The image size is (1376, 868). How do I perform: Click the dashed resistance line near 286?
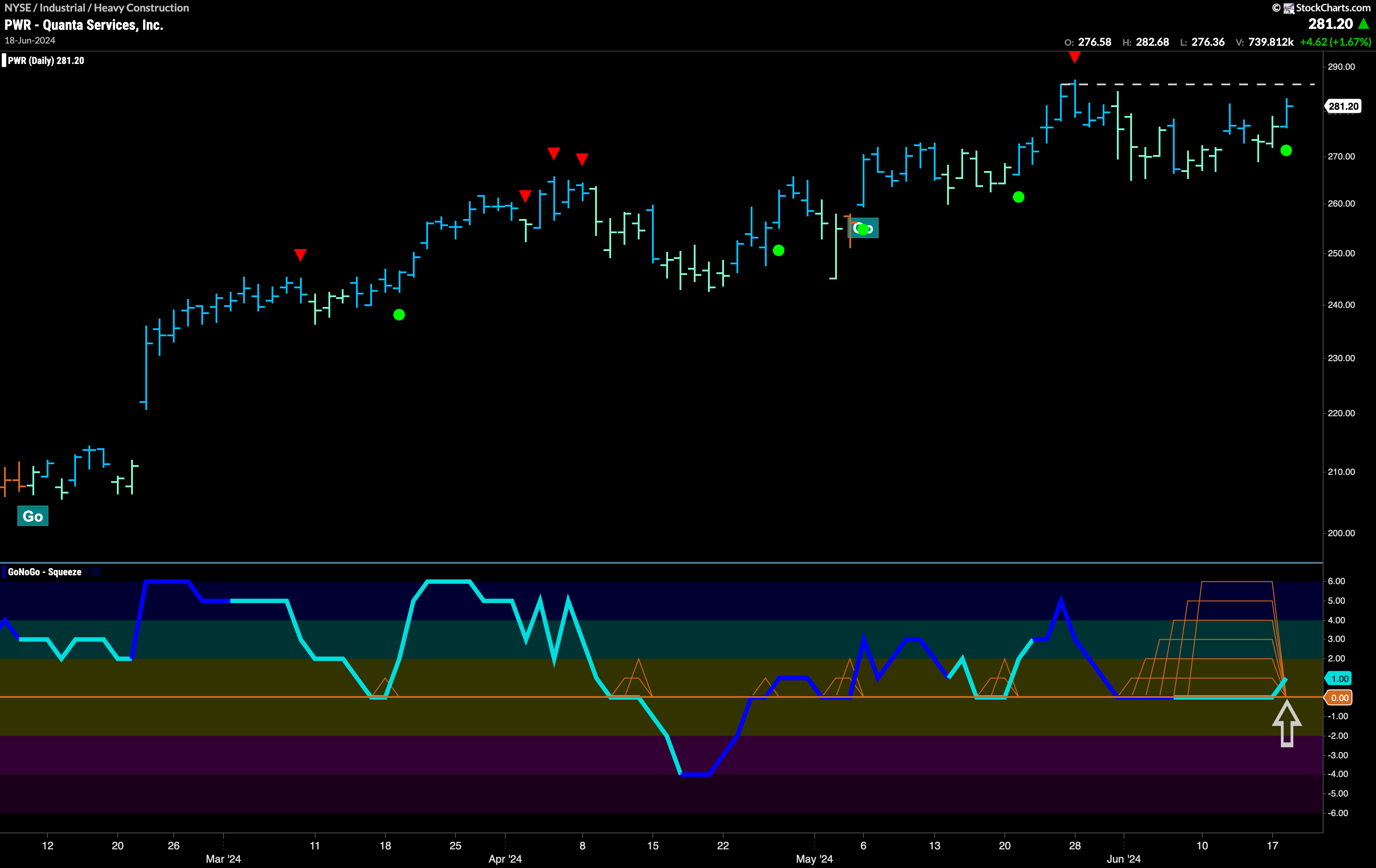tap(1188, 84)
